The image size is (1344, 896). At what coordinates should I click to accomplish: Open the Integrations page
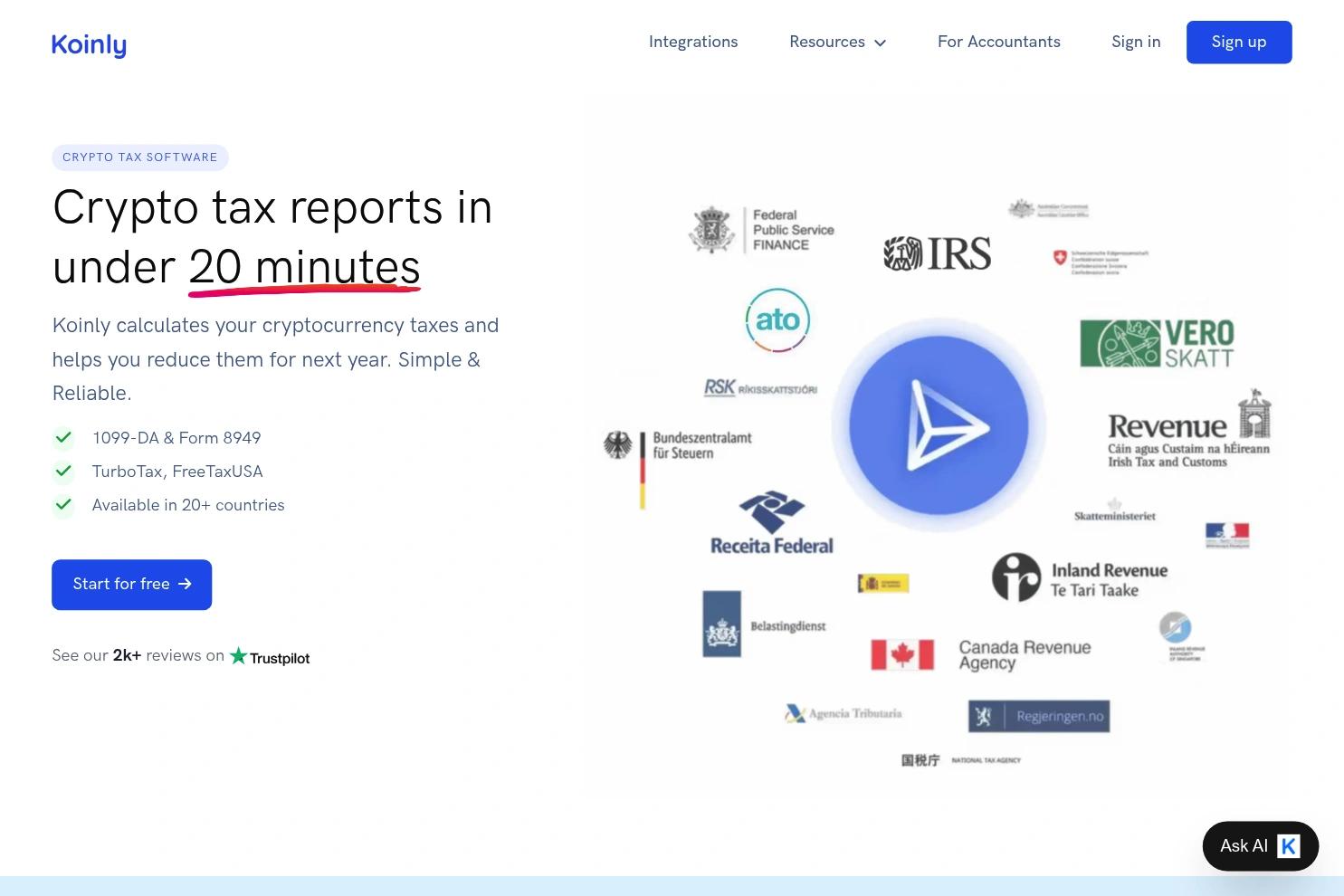[693, 42]
